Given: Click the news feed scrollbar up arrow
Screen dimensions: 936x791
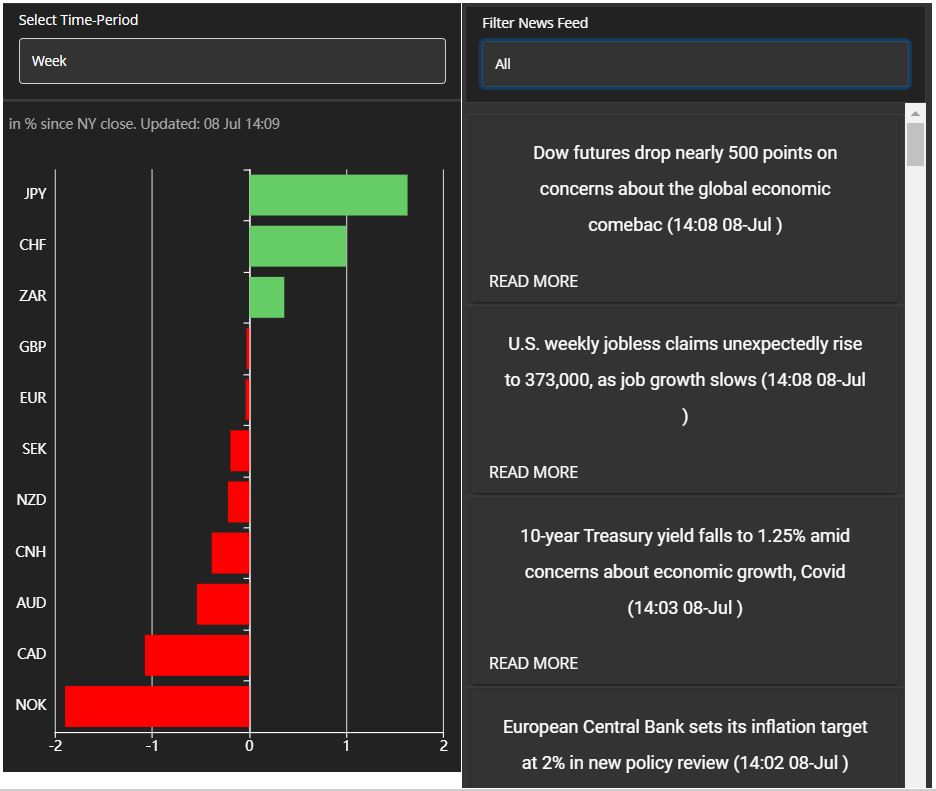Looking at the screenshot, I should [915, 113].
